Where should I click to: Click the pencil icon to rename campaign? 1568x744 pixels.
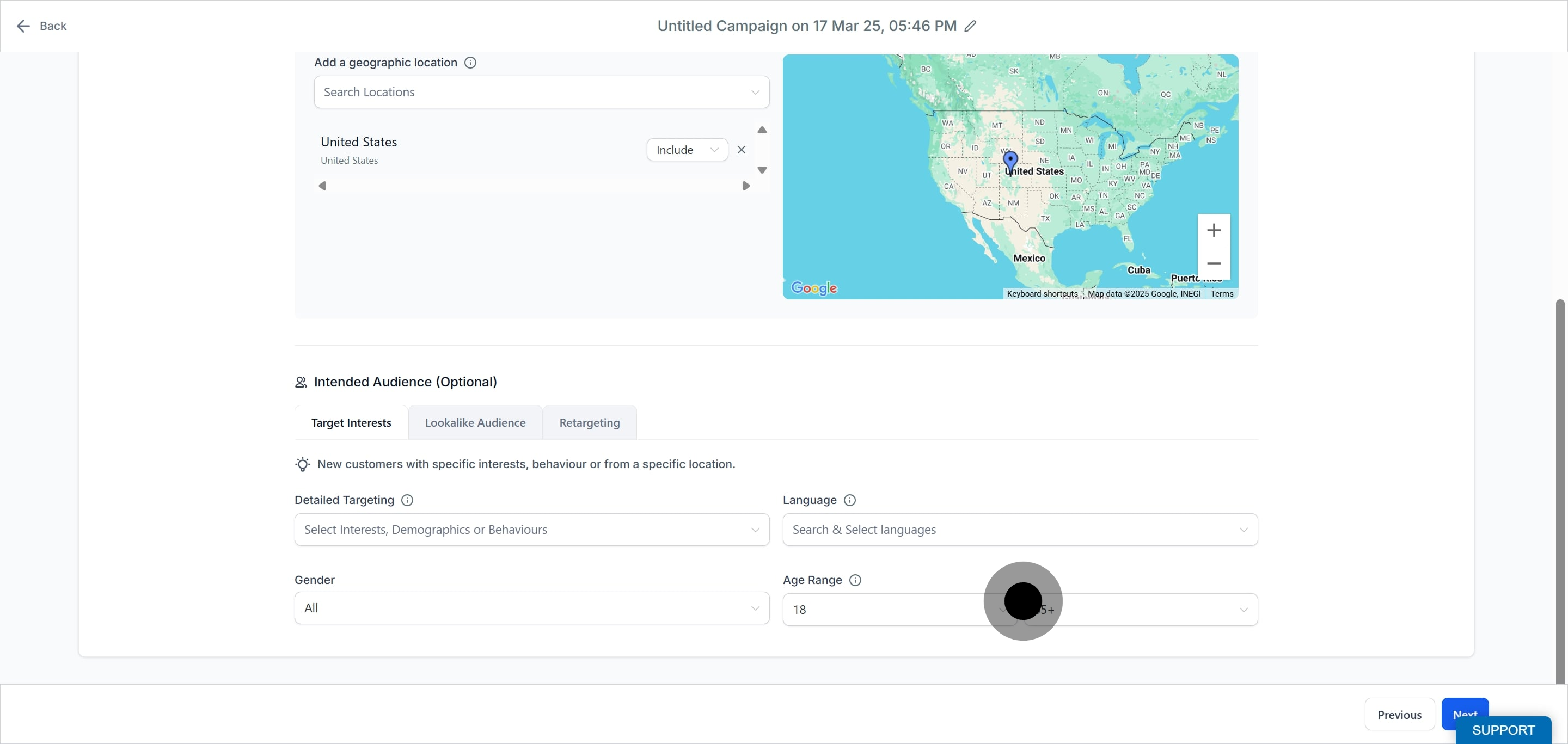[970, 26]
